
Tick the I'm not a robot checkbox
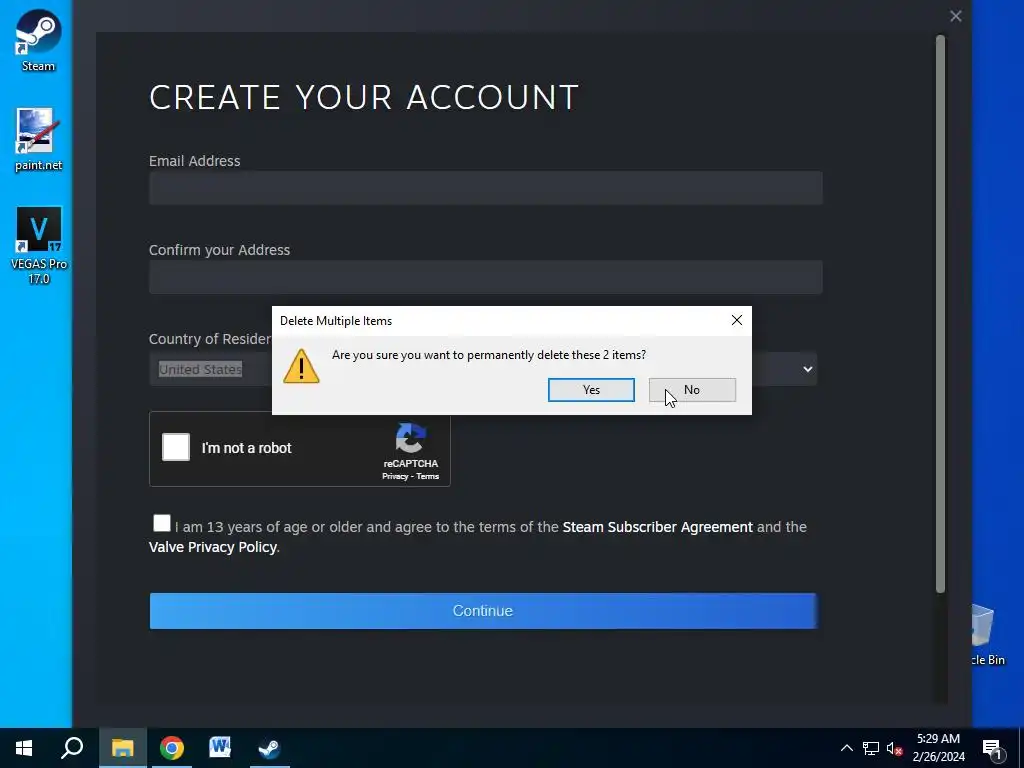(x=176, y=447)
